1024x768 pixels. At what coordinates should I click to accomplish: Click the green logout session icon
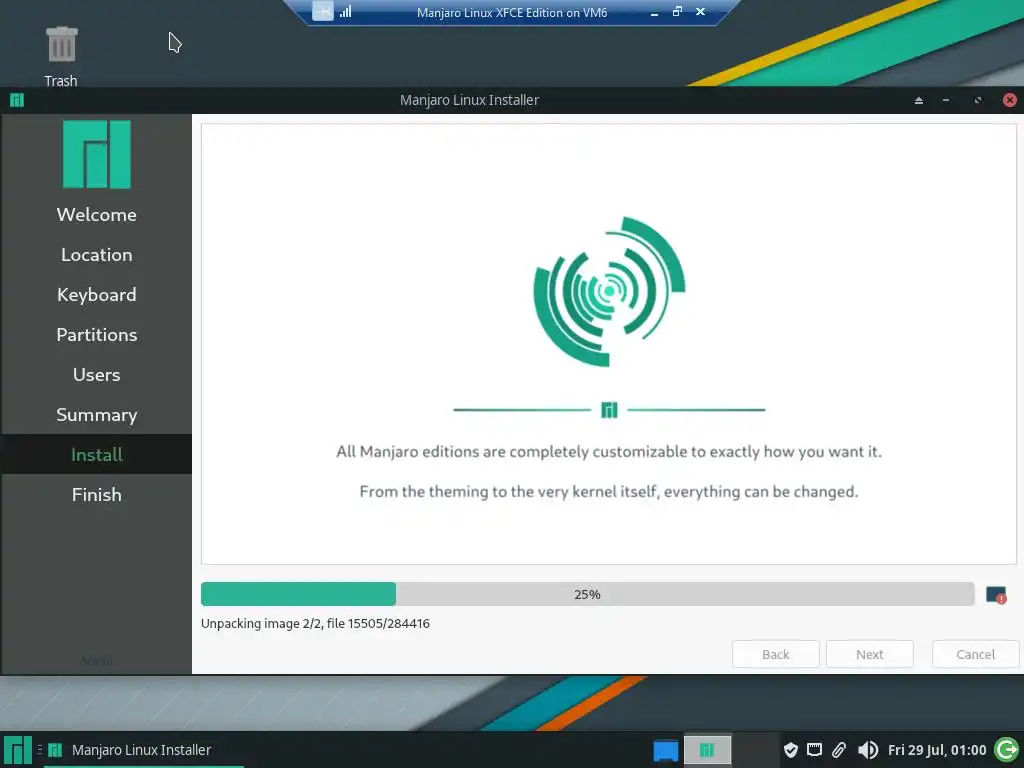(1006, 750)
